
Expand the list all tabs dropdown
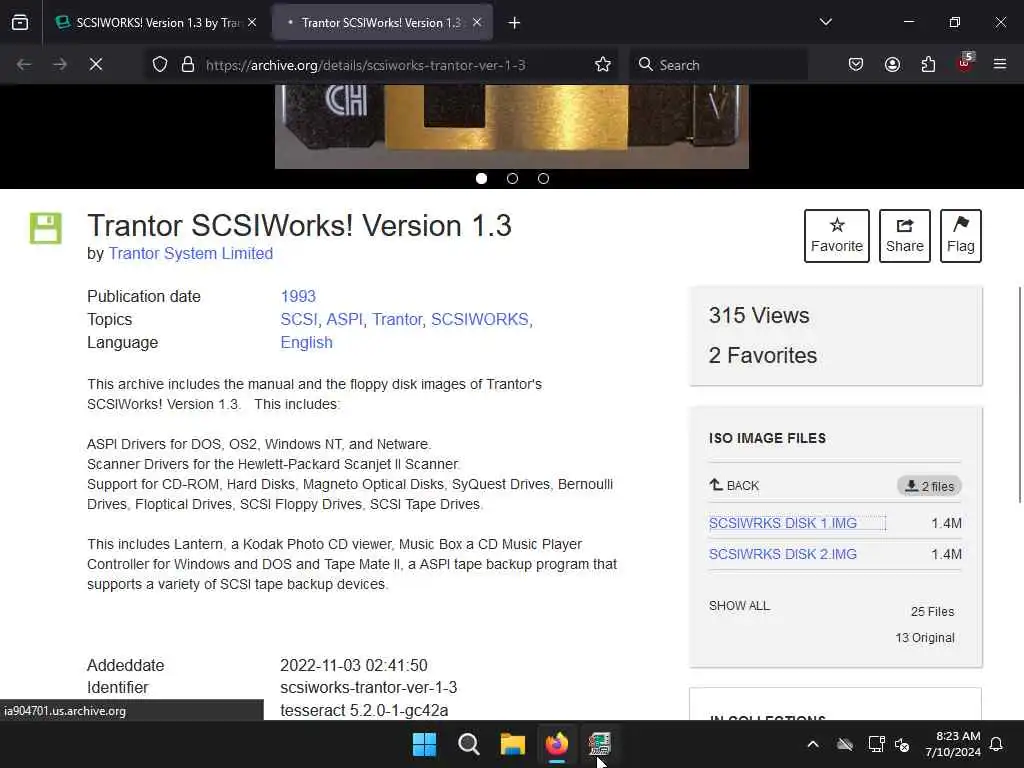pos(826,22)
